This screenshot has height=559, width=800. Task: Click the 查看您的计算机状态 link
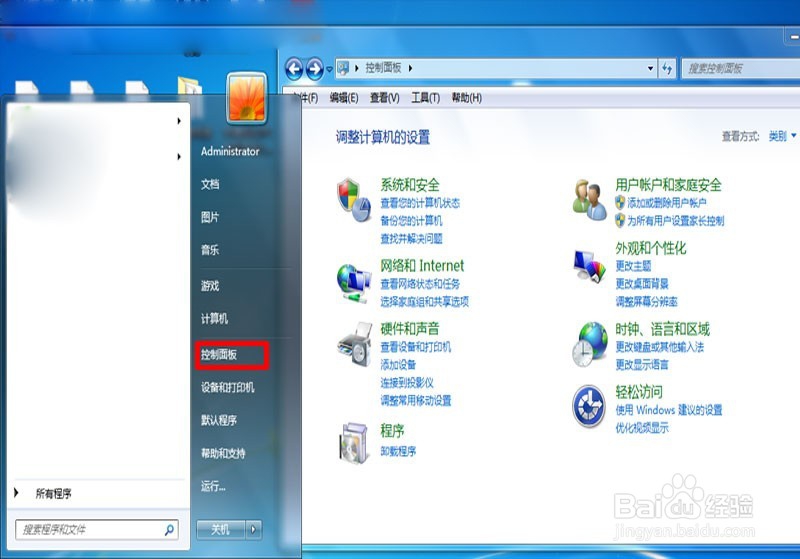(420, 203)
